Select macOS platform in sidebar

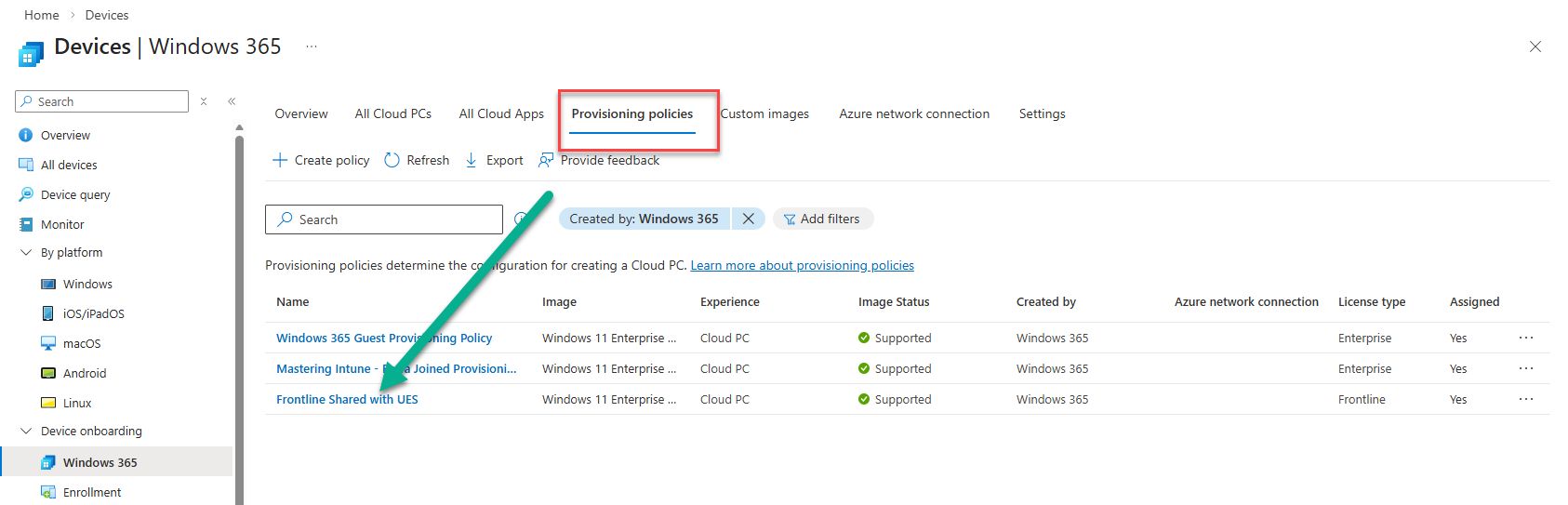point(82,343)
